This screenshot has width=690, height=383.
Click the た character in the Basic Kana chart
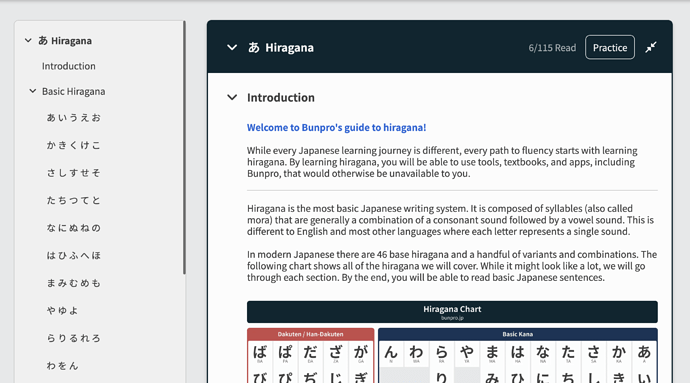[568, 352]
